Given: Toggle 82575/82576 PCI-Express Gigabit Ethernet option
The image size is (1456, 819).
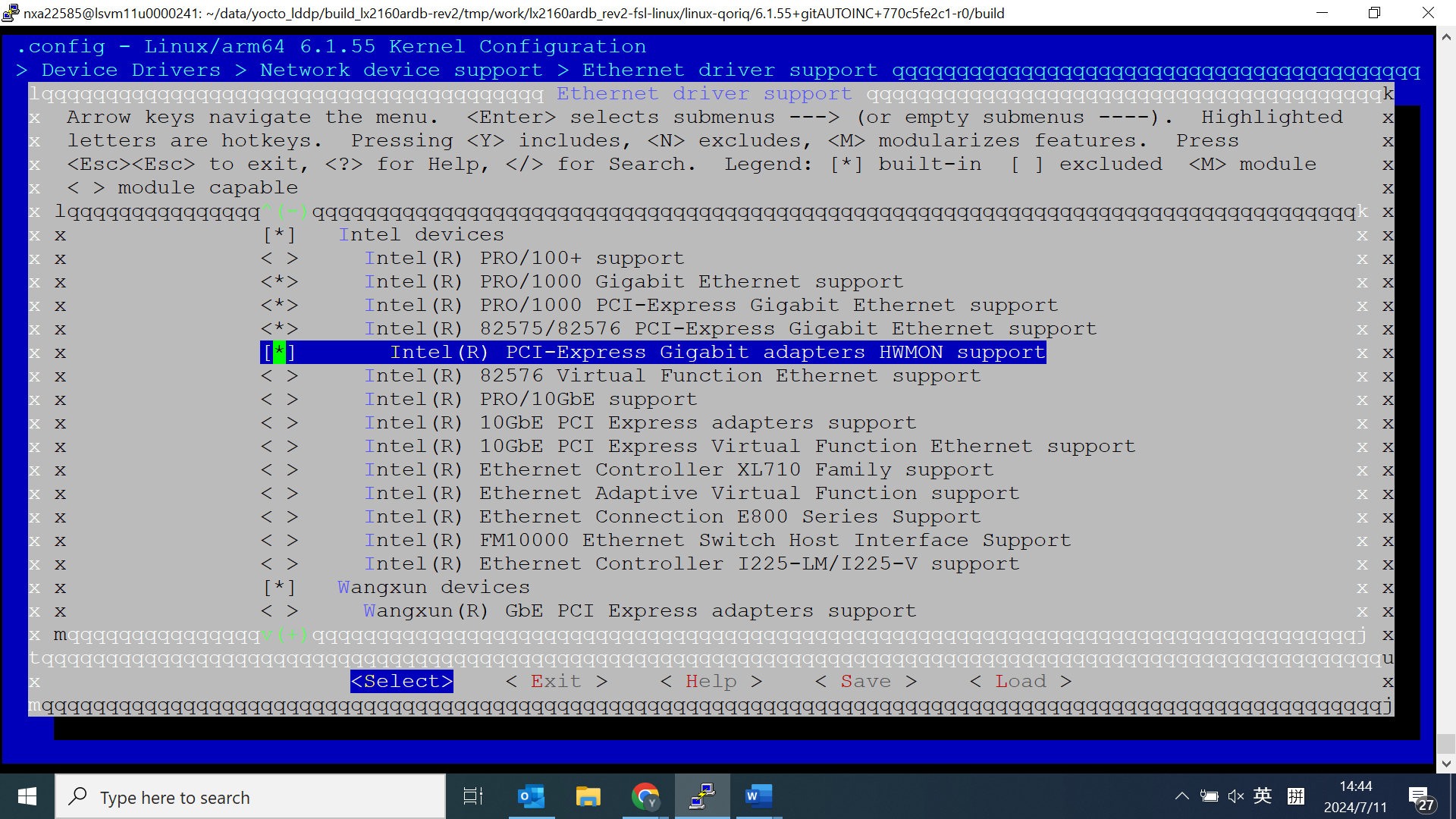Looking at the screenshot, I should coord(279,329).
